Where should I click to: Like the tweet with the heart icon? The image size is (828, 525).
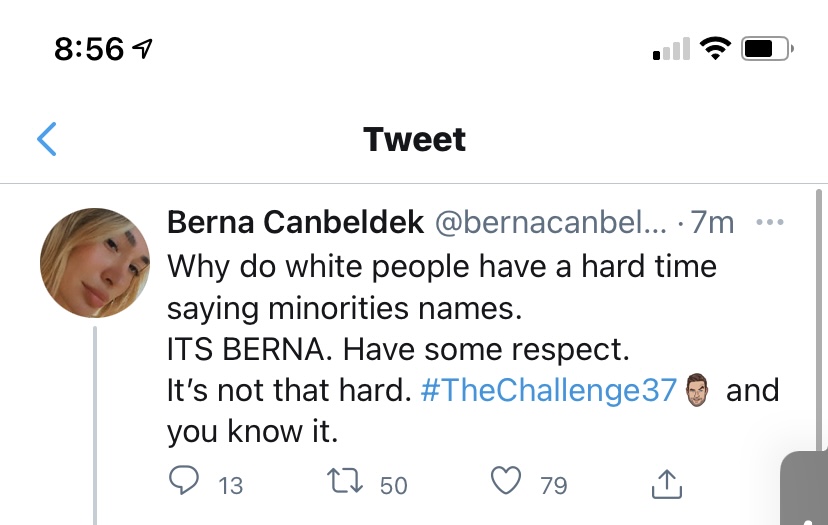click(506, 481)
